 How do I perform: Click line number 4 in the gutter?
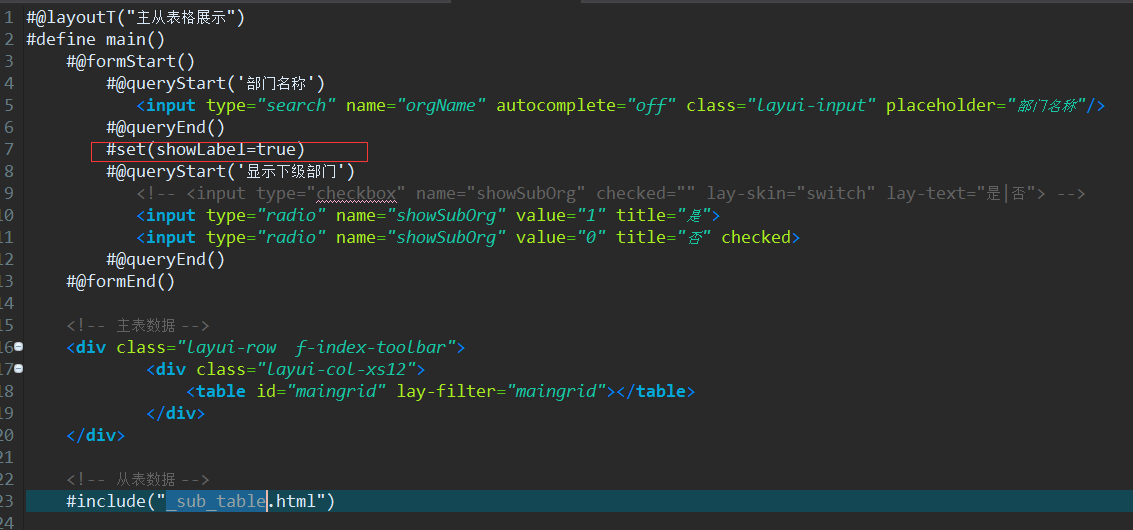click(x=8, y=83)
